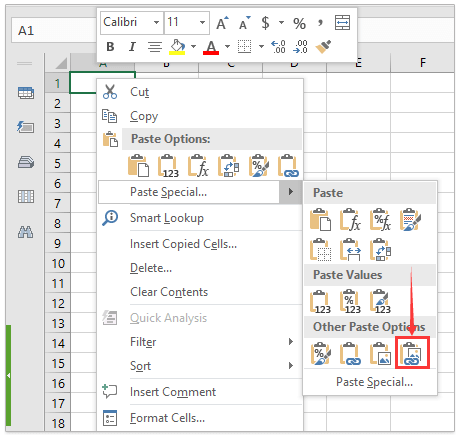
Task: Toggle Bold formatting in mini toolbar
Action: 110,47
